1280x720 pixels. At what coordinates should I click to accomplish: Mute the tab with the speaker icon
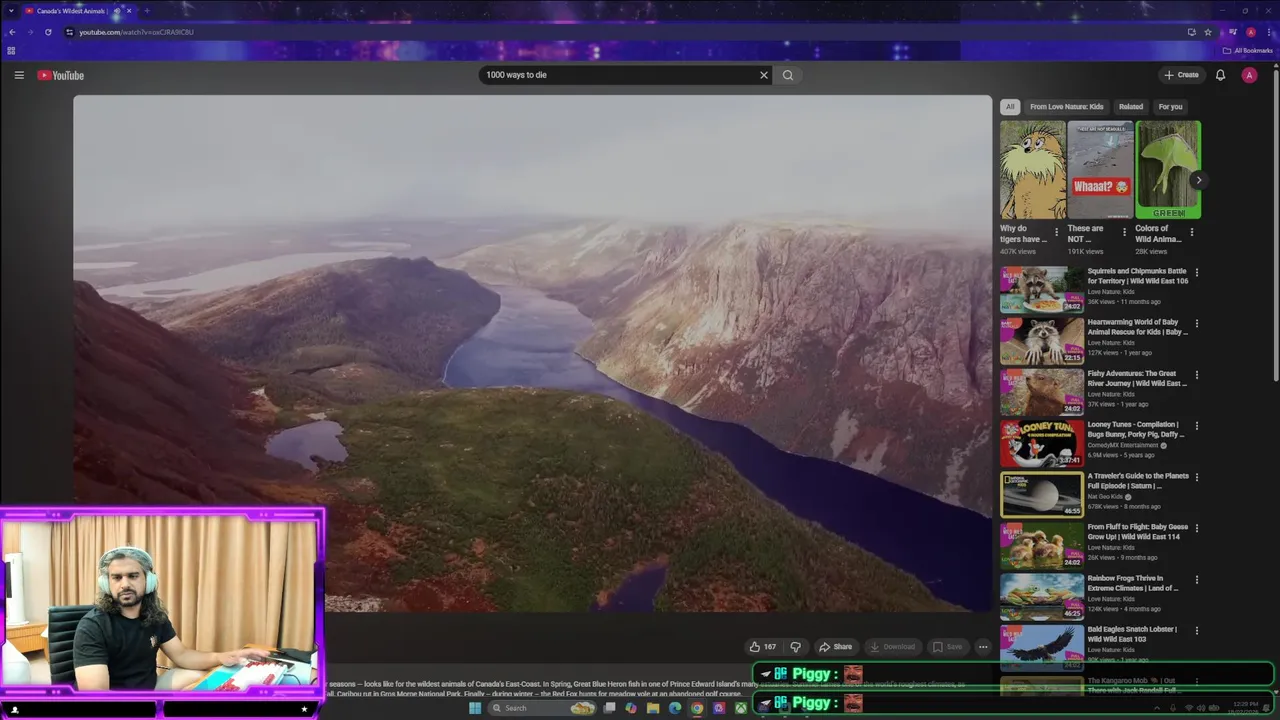pyautogui.click(x=117, y=11)
